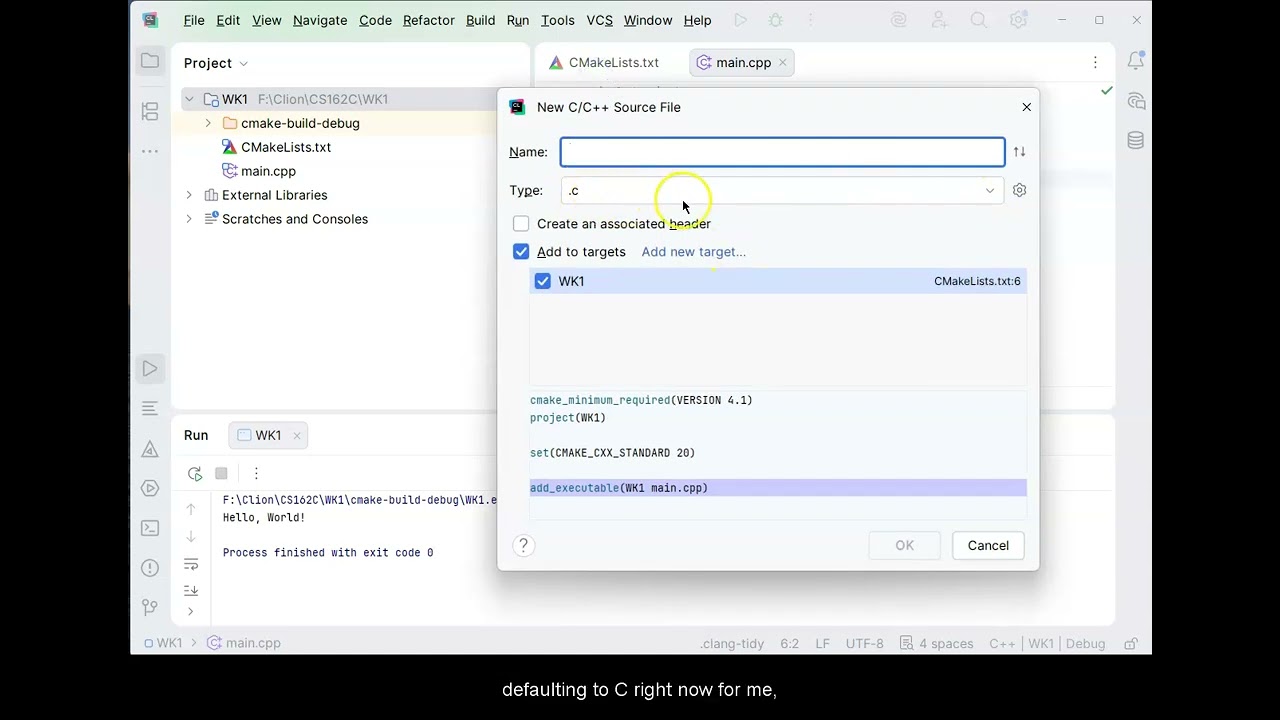Collapse the WK1 project root node
This screenshot has height=720, width=1280.
[x=189, y=99]
